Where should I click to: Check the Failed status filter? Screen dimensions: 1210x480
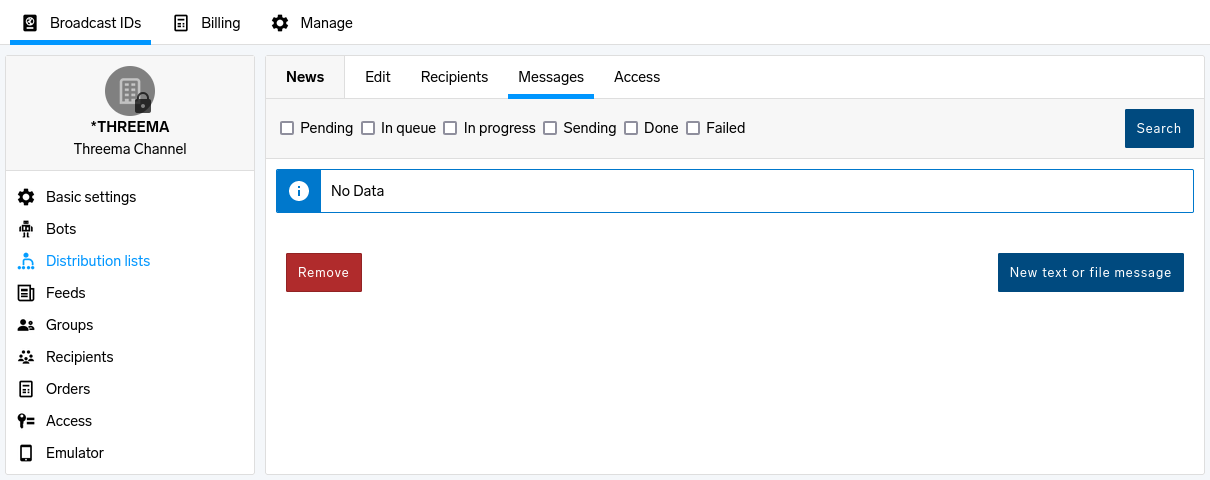coord(693,128)
